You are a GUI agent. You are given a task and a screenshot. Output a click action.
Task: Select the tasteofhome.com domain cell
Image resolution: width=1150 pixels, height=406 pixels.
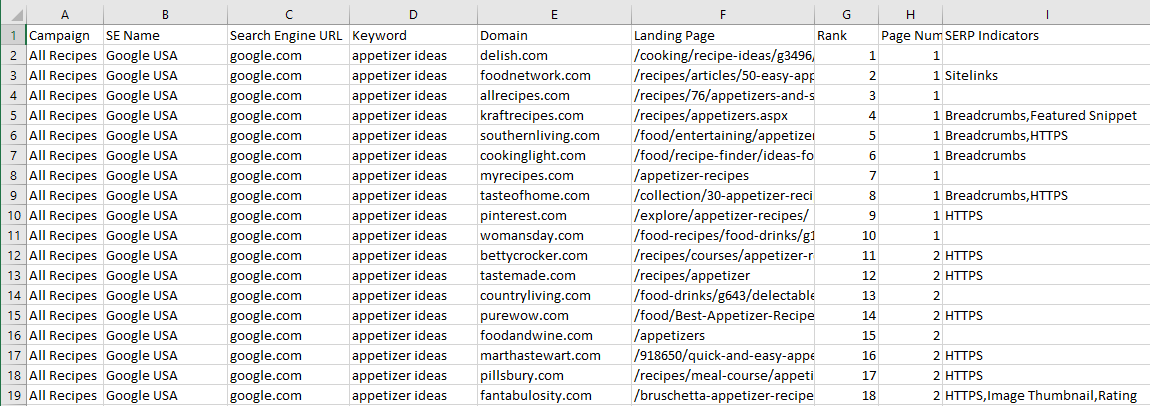(x=554, y=196)
